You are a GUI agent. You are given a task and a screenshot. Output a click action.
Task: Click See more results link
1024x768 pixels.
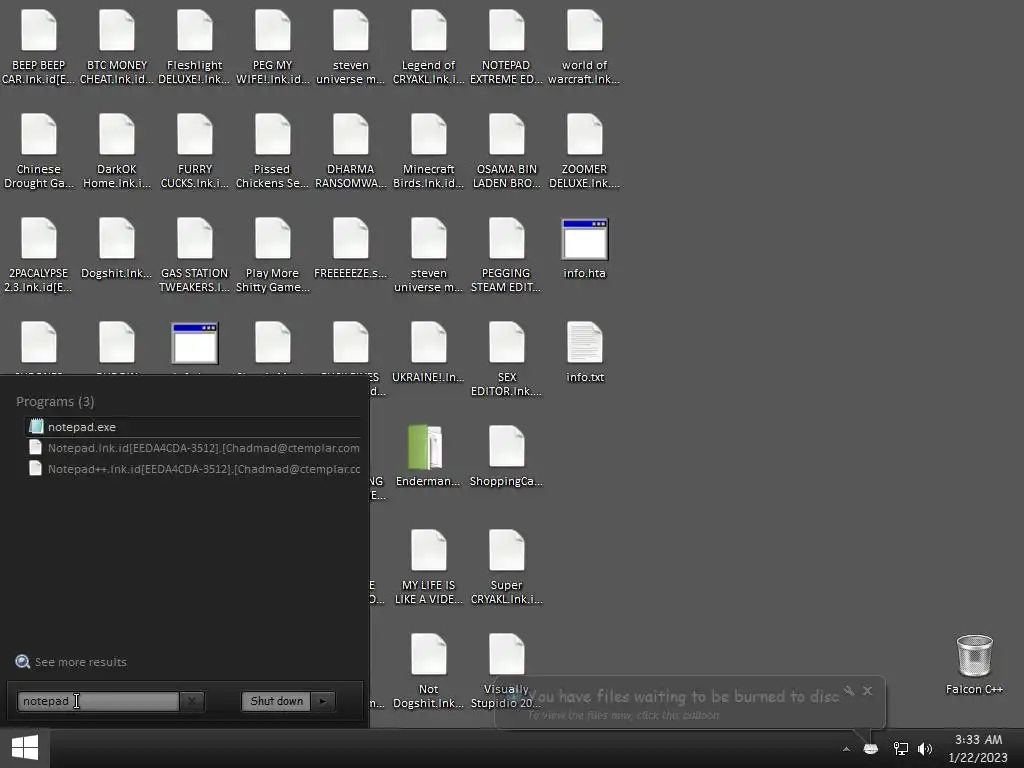point(71,662)
